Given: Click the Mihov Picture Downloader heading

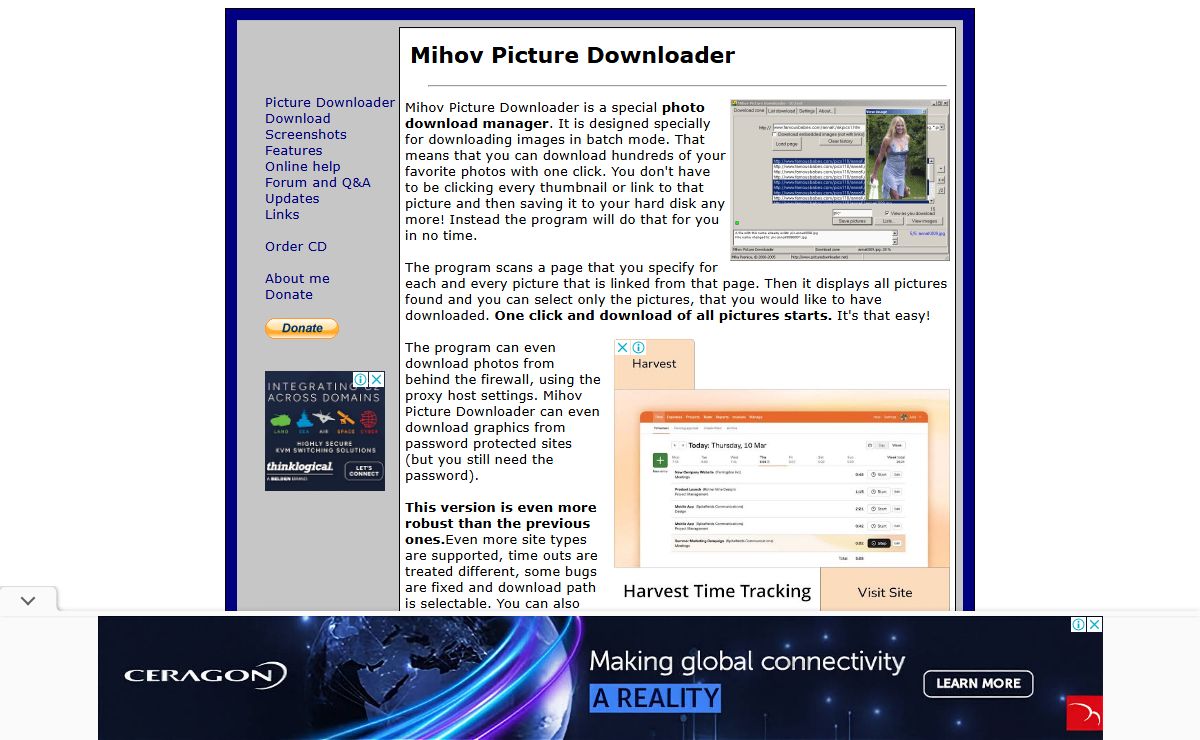Looking at the screenshot, I should click(x=573, y=55).
